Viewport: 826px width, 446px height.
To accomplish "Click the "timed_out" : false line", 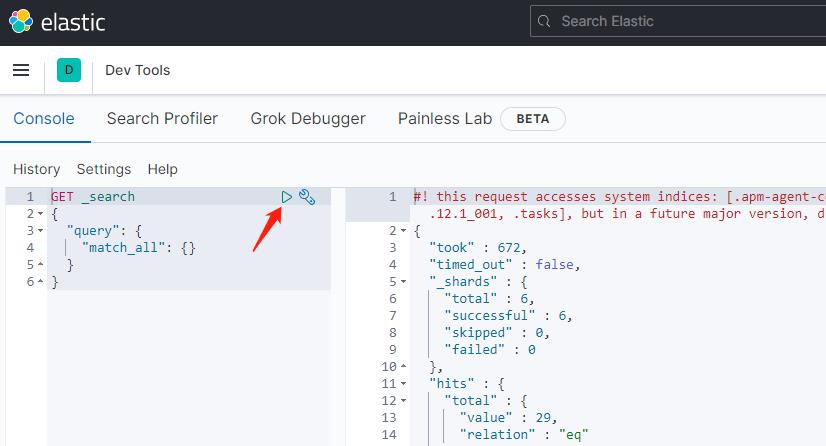I will click(504, 264).
